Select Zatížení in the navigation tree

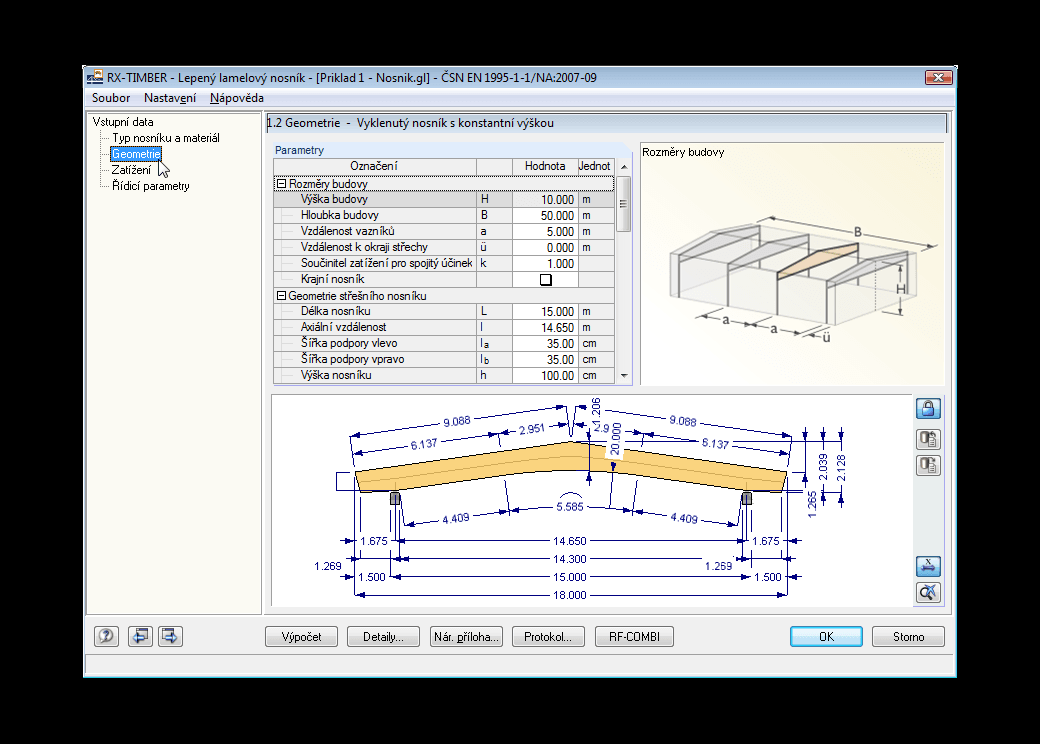tap(131, 170)
